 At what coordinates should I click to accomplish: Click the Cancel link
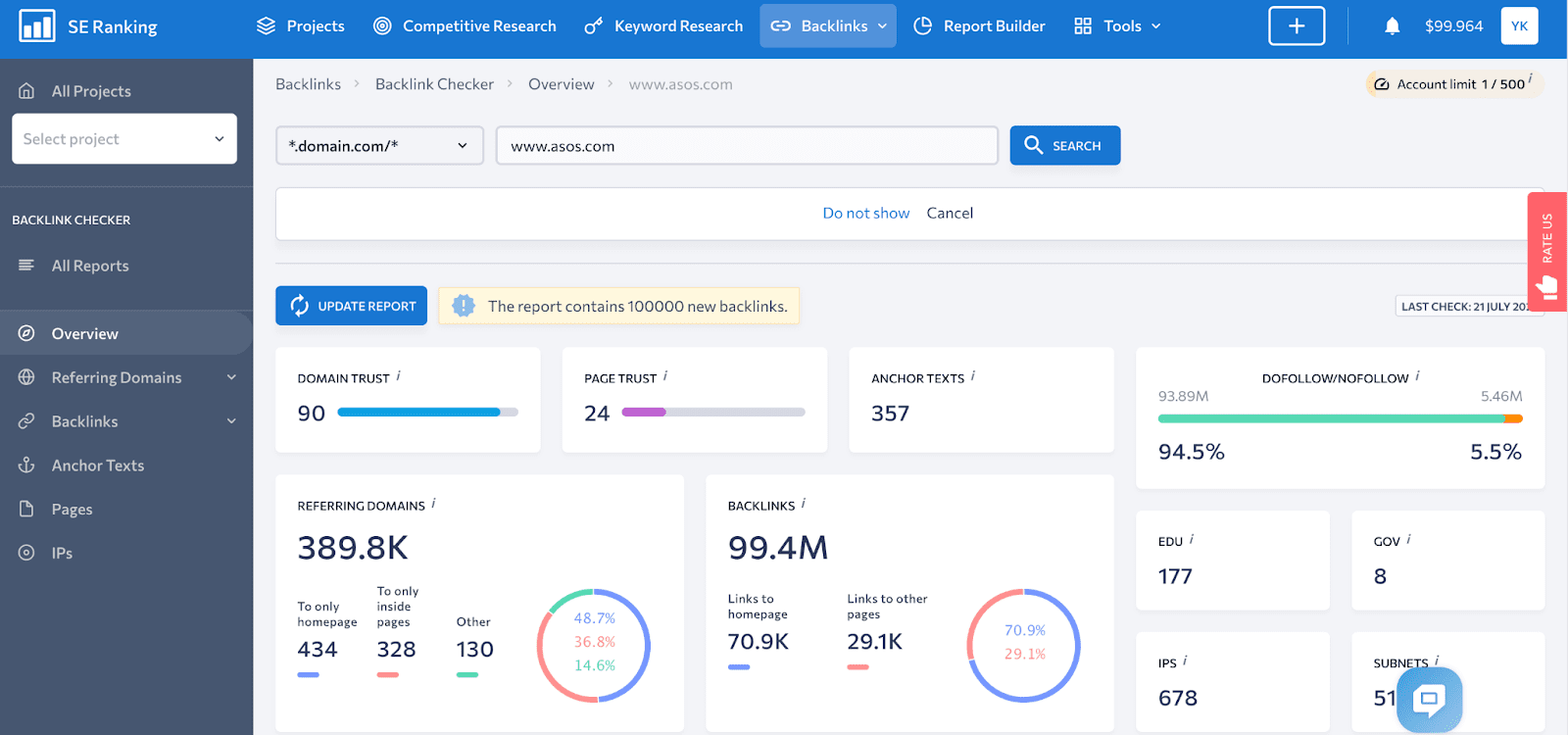950,214
